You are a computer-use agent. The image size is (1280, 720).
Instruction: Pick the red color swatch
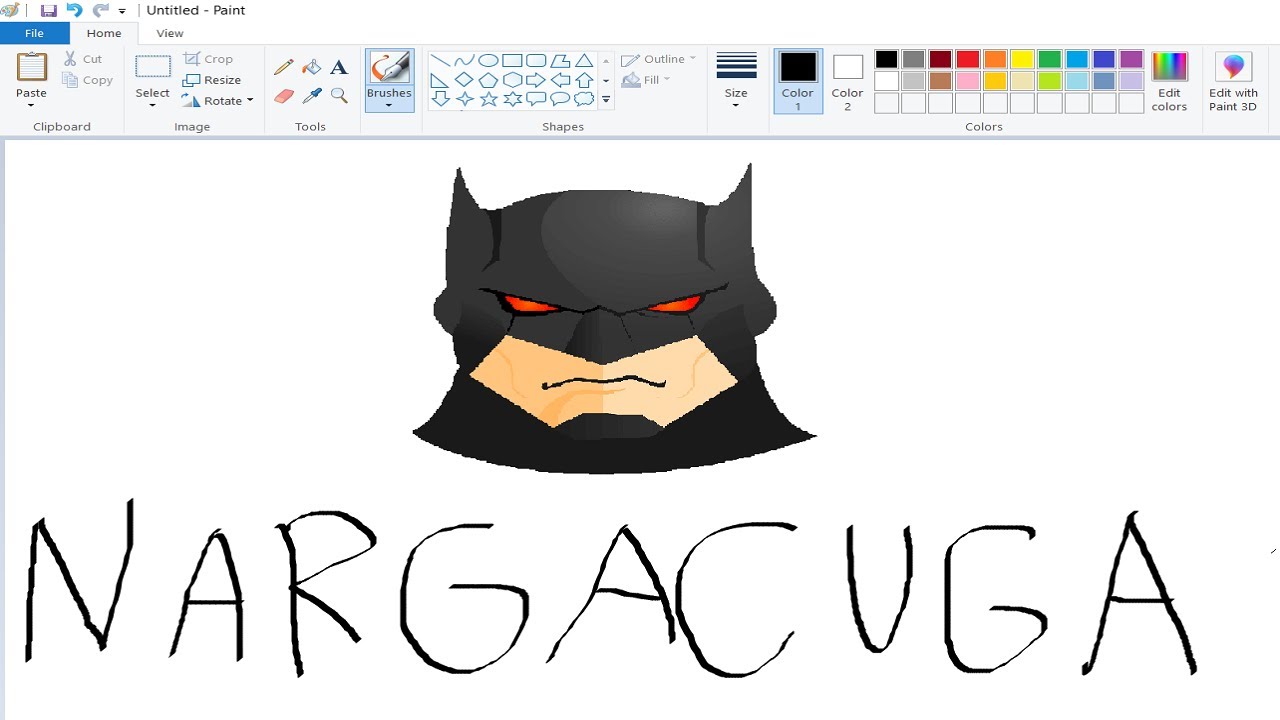[x=967, y=59]
